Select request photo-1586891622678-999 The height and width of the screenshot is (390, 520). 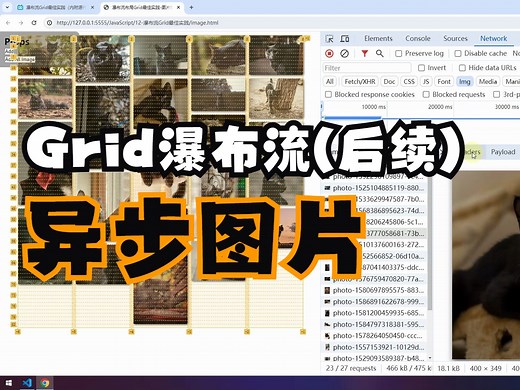[x=374, y=302]
